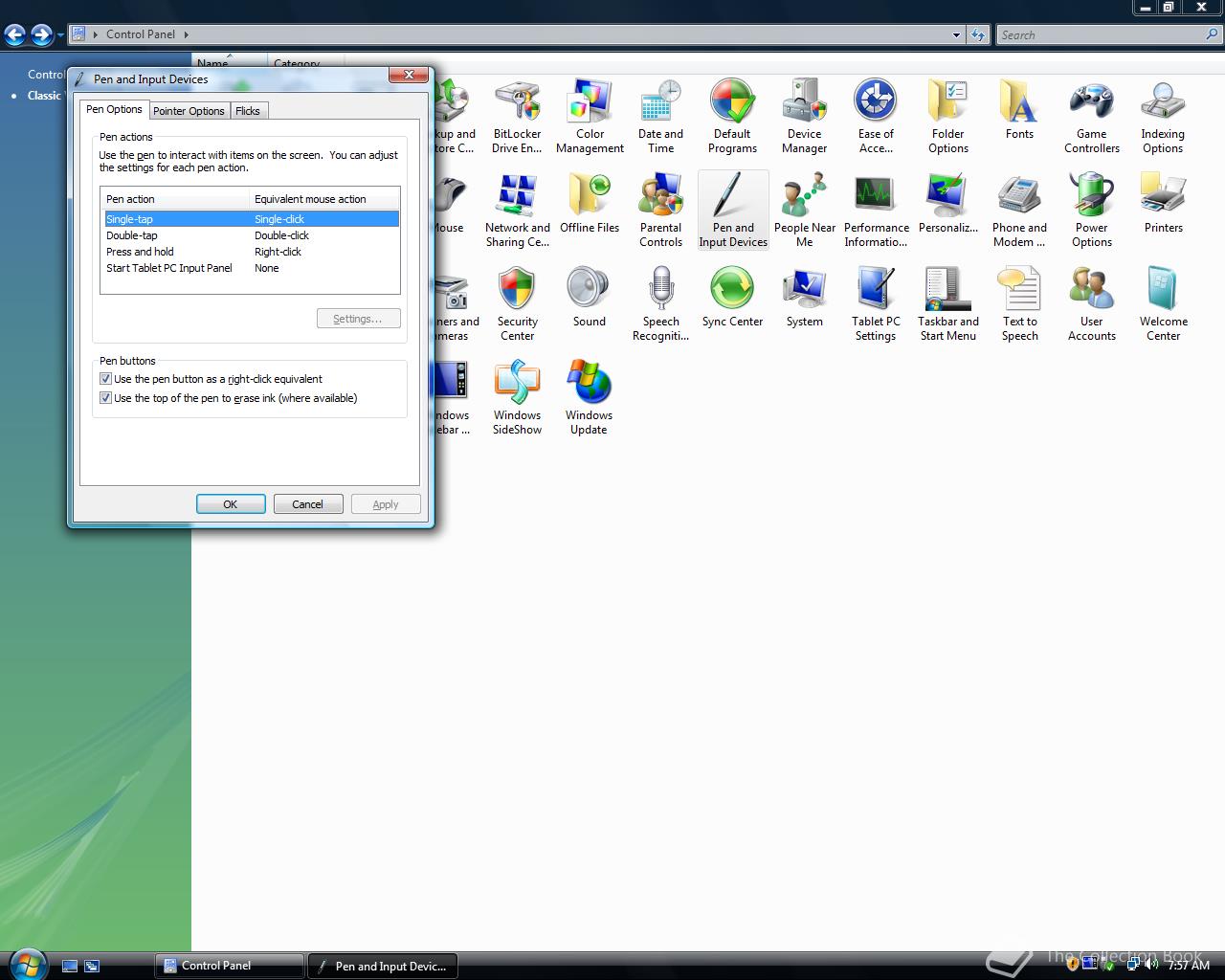Image resolution: width=1225 pixels, height=980 pixels.
Task: Open Windows SideShow icon
Action: coord(517,398)
